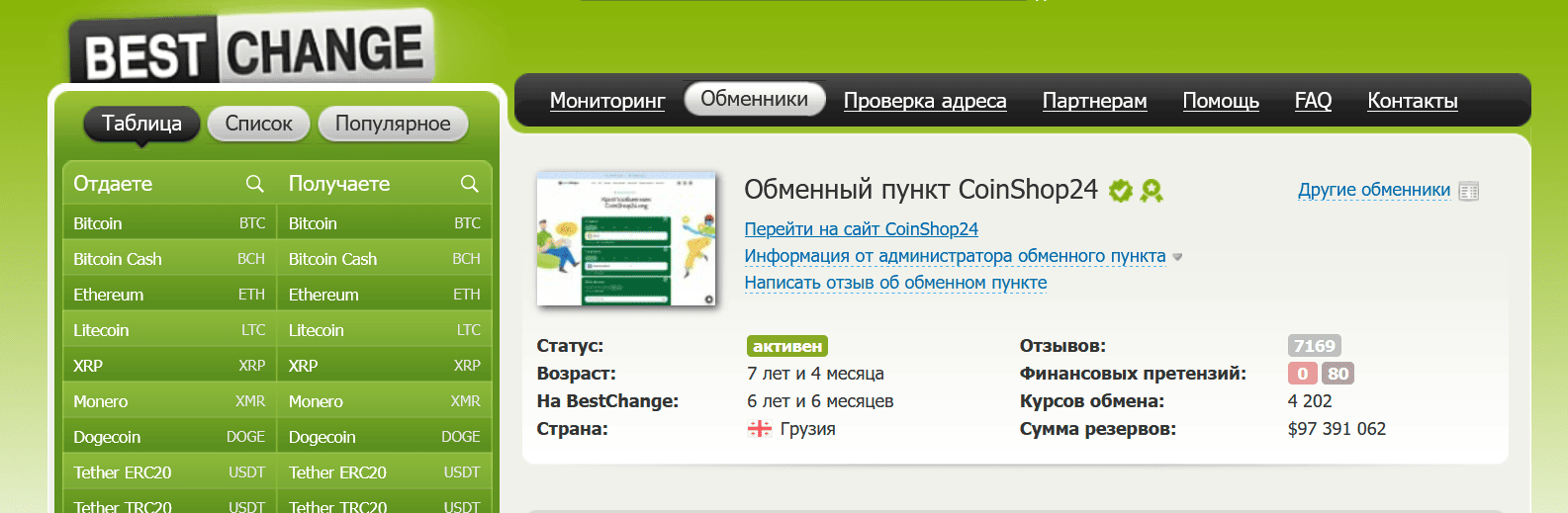Open Проверка адреса menu item
Image resolution: width=1568 pixels, height=513 pixels.
tap(925, 101)
